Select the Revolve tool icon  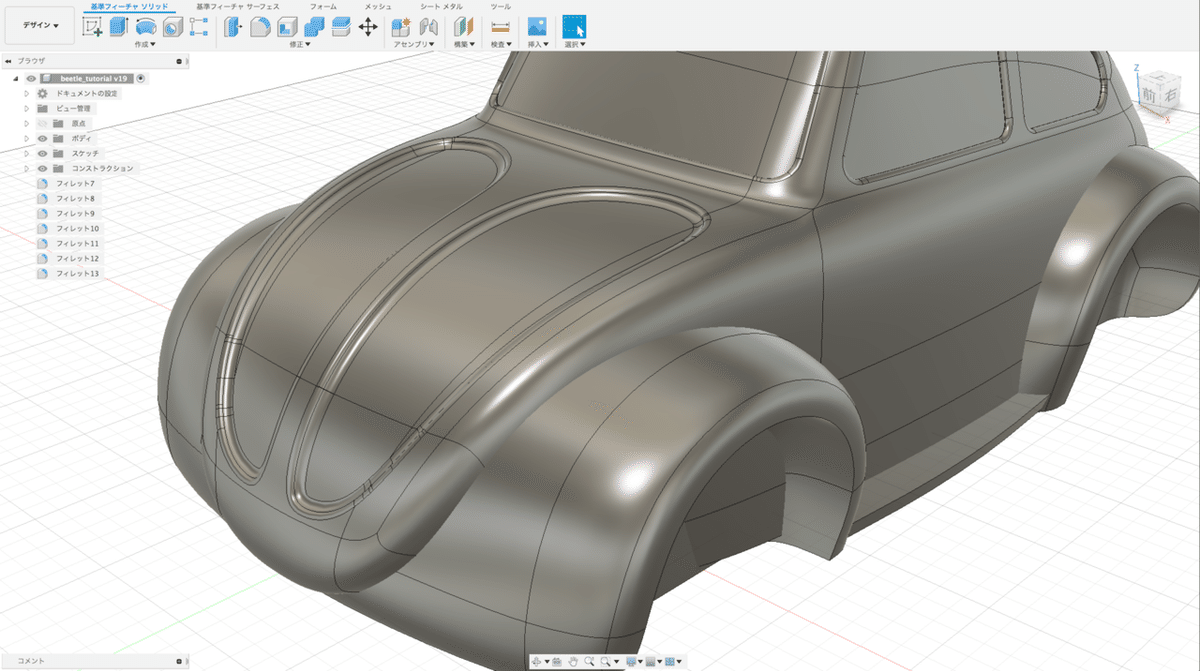click(x=145, y=27)
